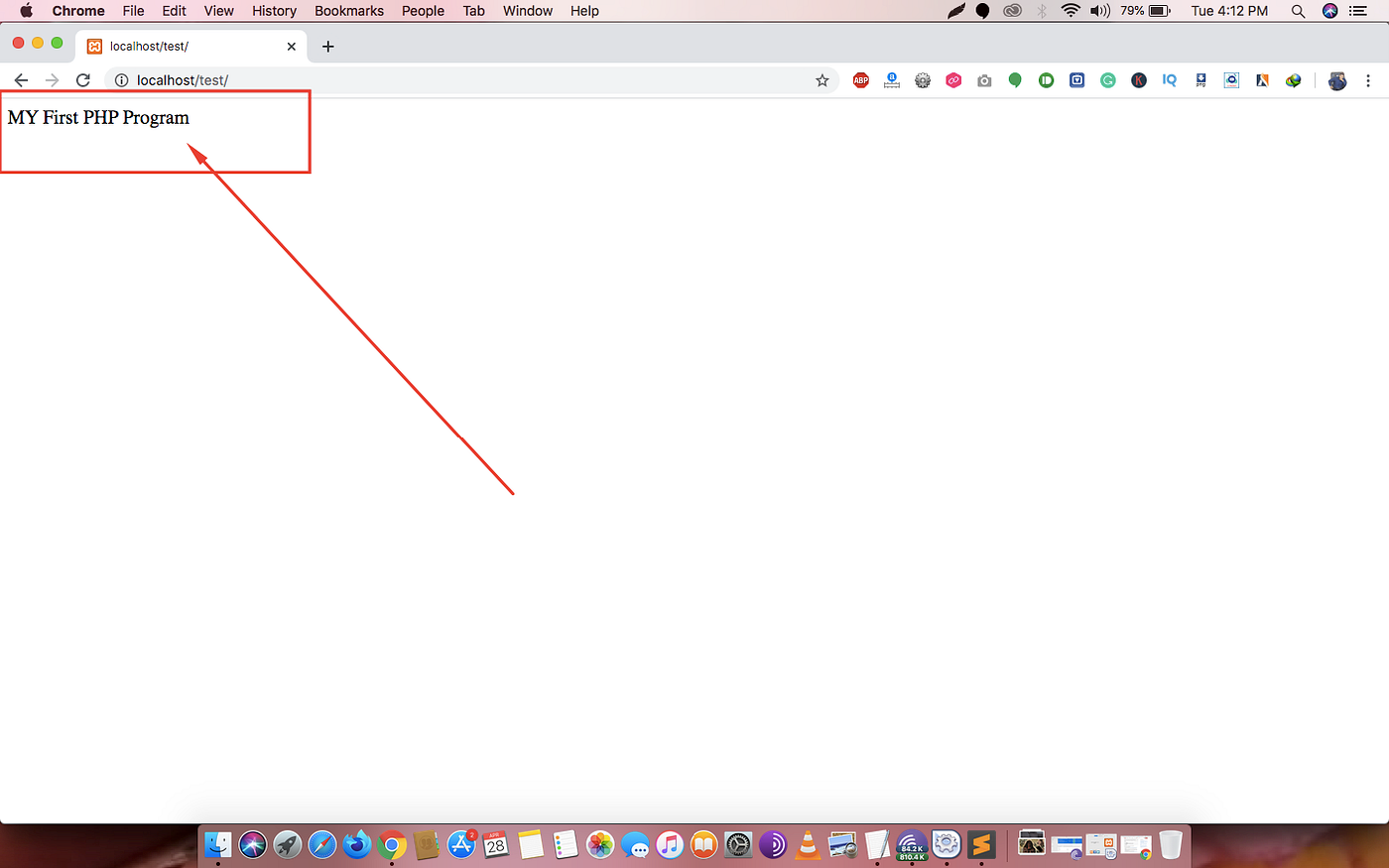Open the IQ extension

[x=1169, y=80]
